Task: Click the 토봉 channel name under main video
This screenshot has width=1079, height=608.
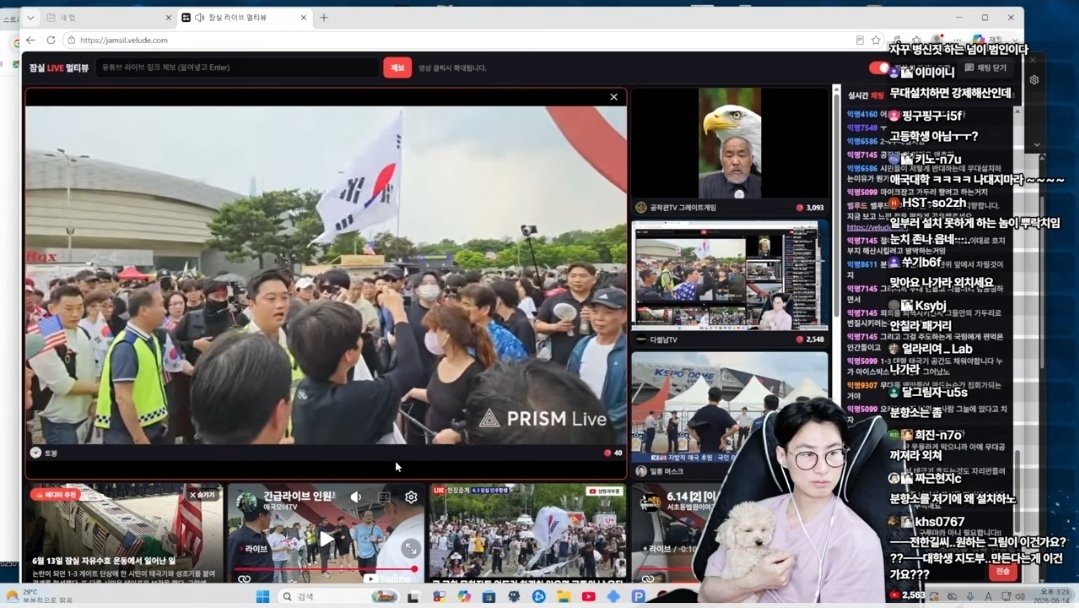Action: click(x=51, y=453)
